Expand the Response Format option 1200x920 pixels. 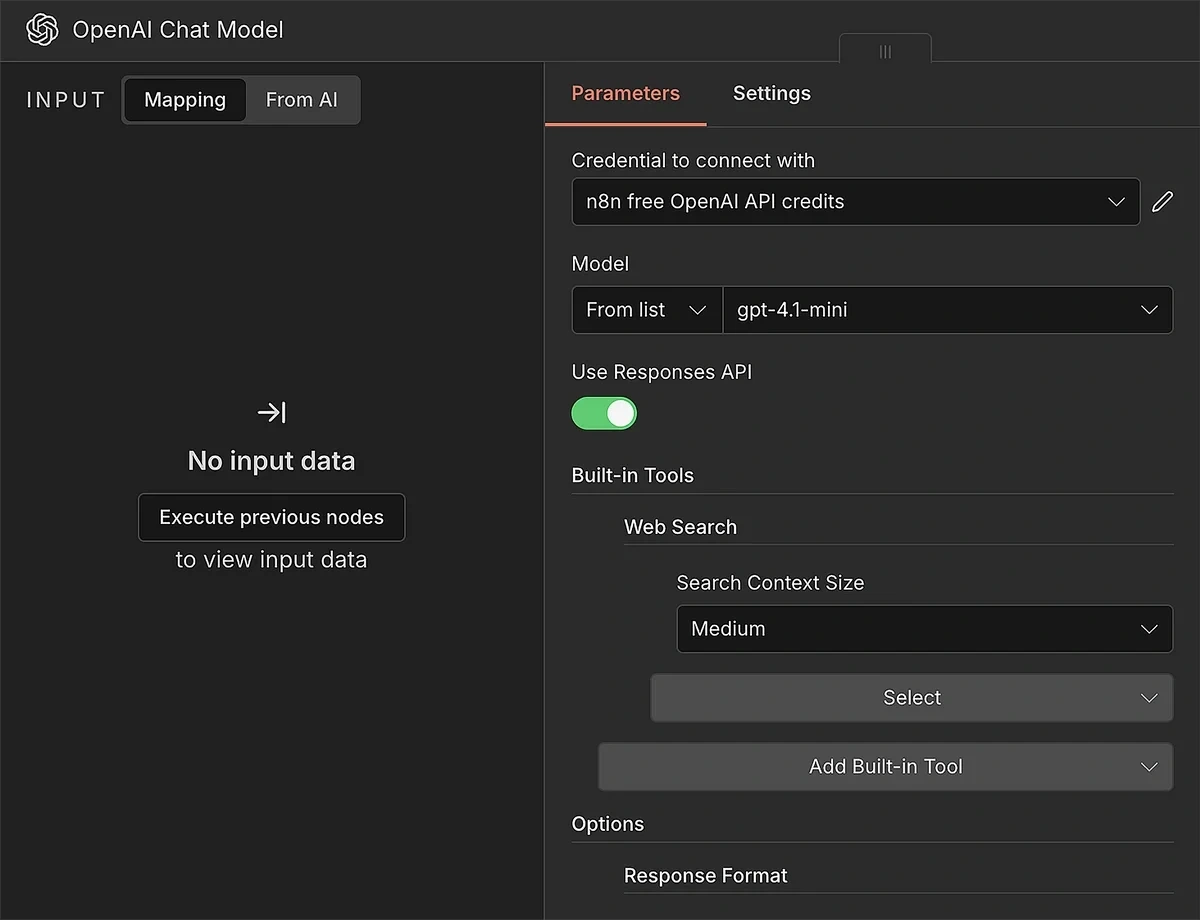(x=706, y=875)
